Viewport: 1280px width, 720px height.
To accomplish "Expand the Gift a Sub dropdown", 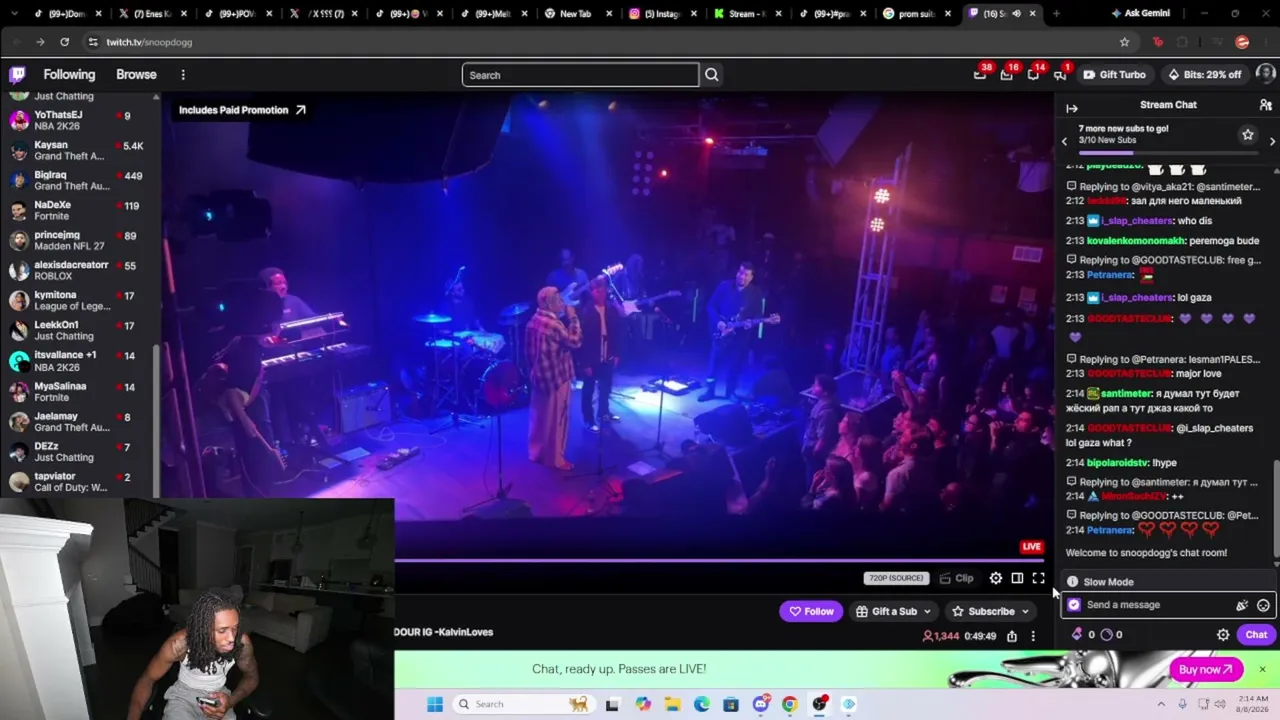I will (x=927, y=612).
